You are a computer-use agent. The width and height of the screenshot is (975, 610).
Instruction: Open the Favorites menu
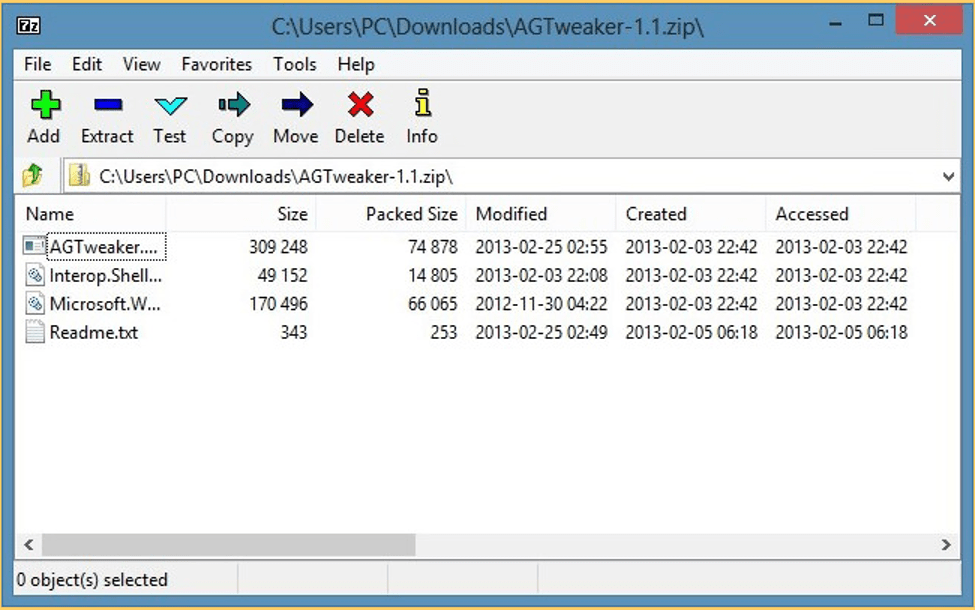click(216, 64)
